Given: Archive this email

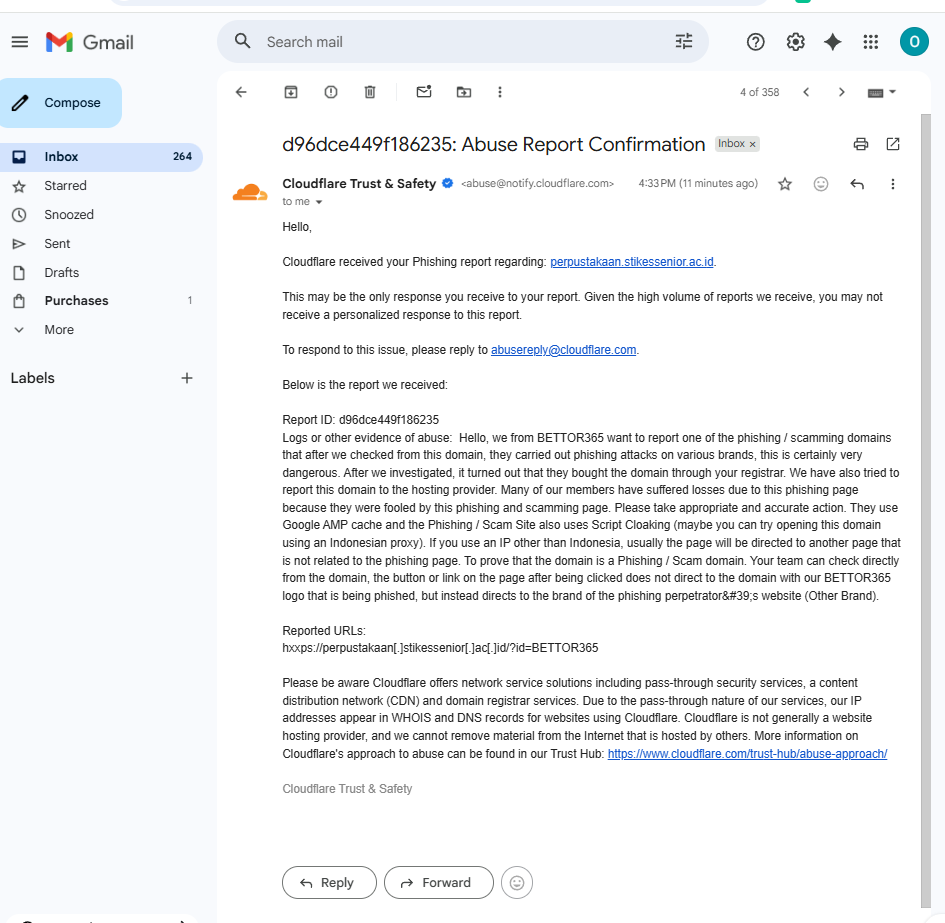Looking at the screenshot, I should click(291, 92).
